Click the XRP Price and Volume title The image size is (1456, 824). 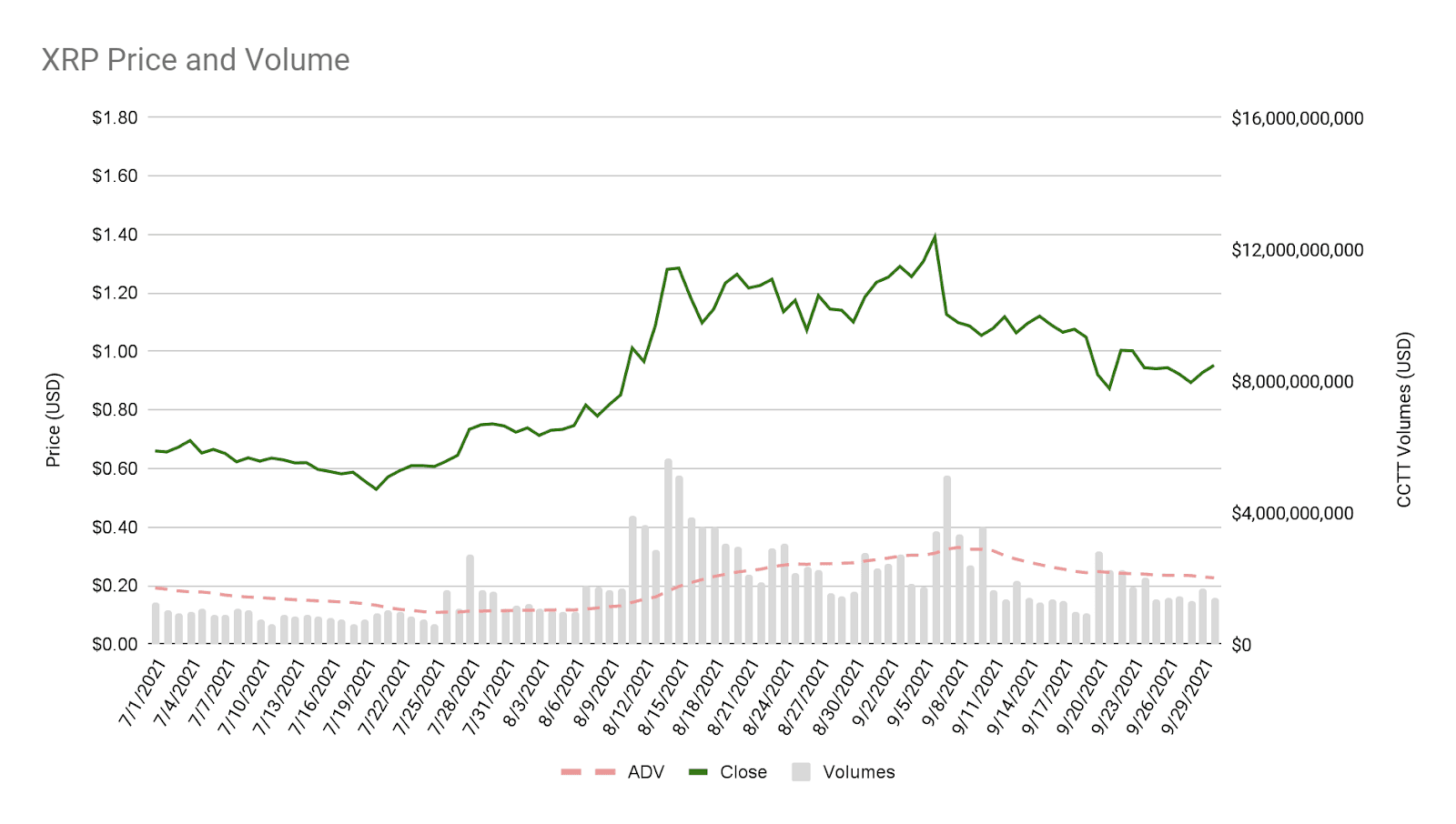pyautogui.click(x=196, y=60)
